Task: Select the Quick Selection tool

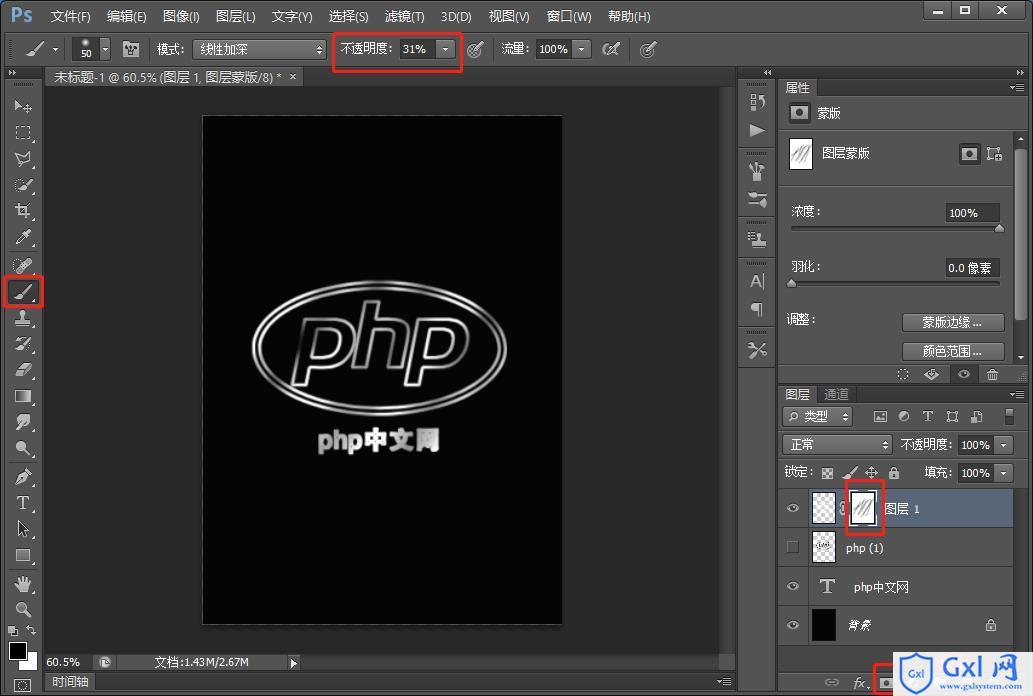Action: point(23,185)
